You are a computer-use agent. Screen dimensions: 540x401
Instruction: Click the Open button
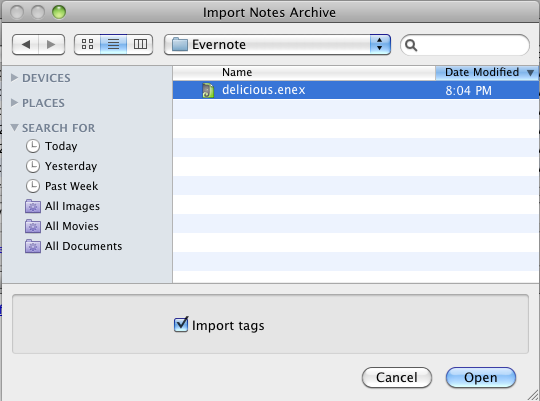click(x=481, y=377)
